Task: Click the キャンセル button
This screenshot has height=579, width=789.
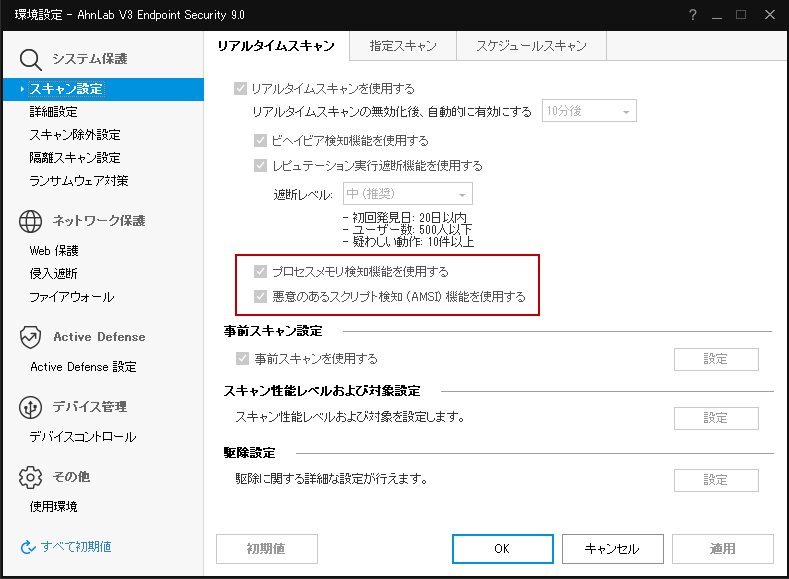Action: [x=611, y=549]
